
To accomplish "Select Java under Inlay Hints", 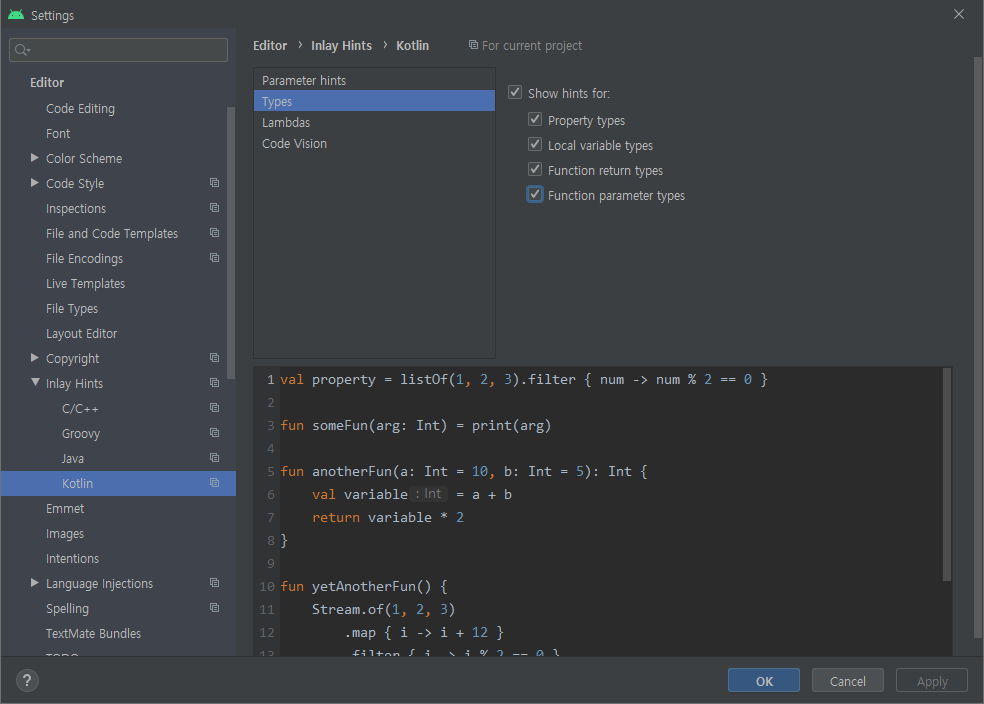I will (x=73, y=459).
